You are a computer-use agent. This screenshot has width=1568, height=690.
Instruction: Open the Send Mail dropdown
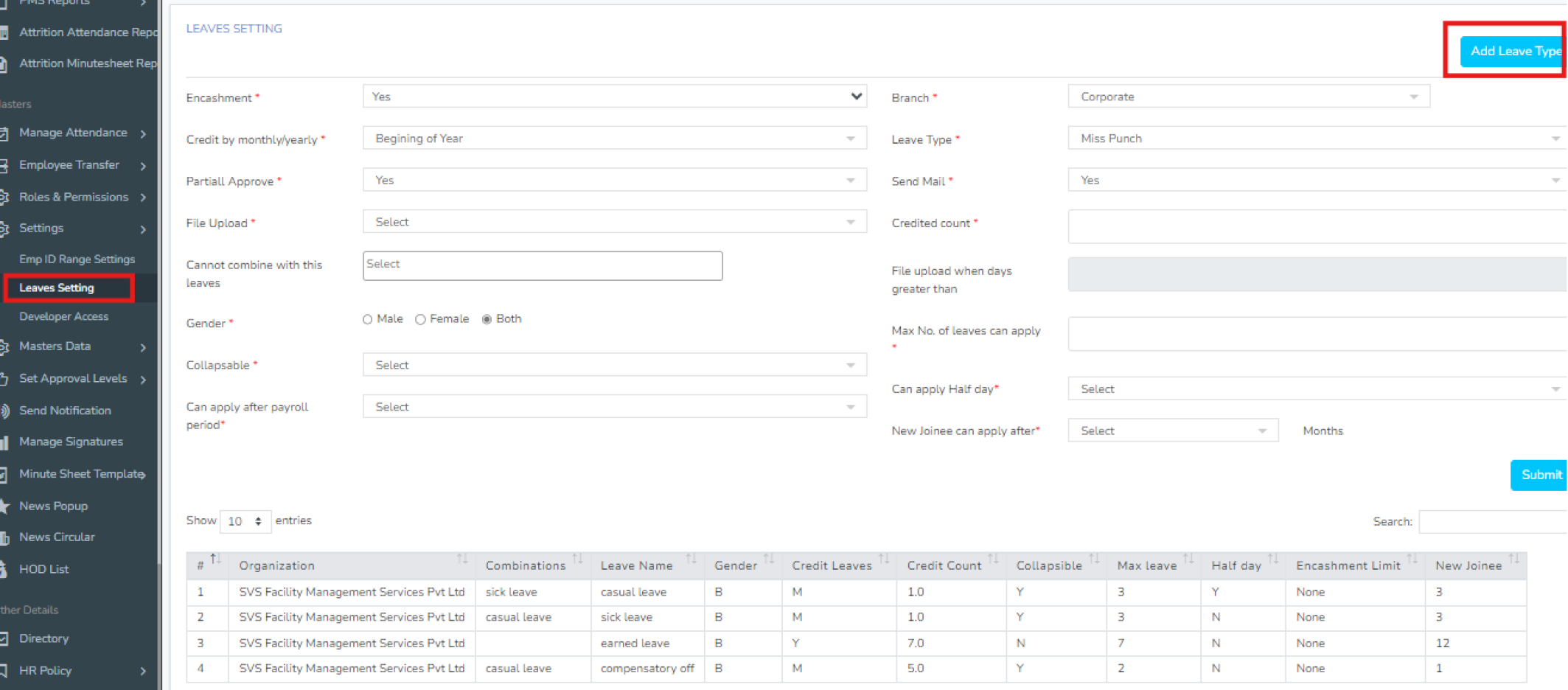click(x=1317, y=181)
